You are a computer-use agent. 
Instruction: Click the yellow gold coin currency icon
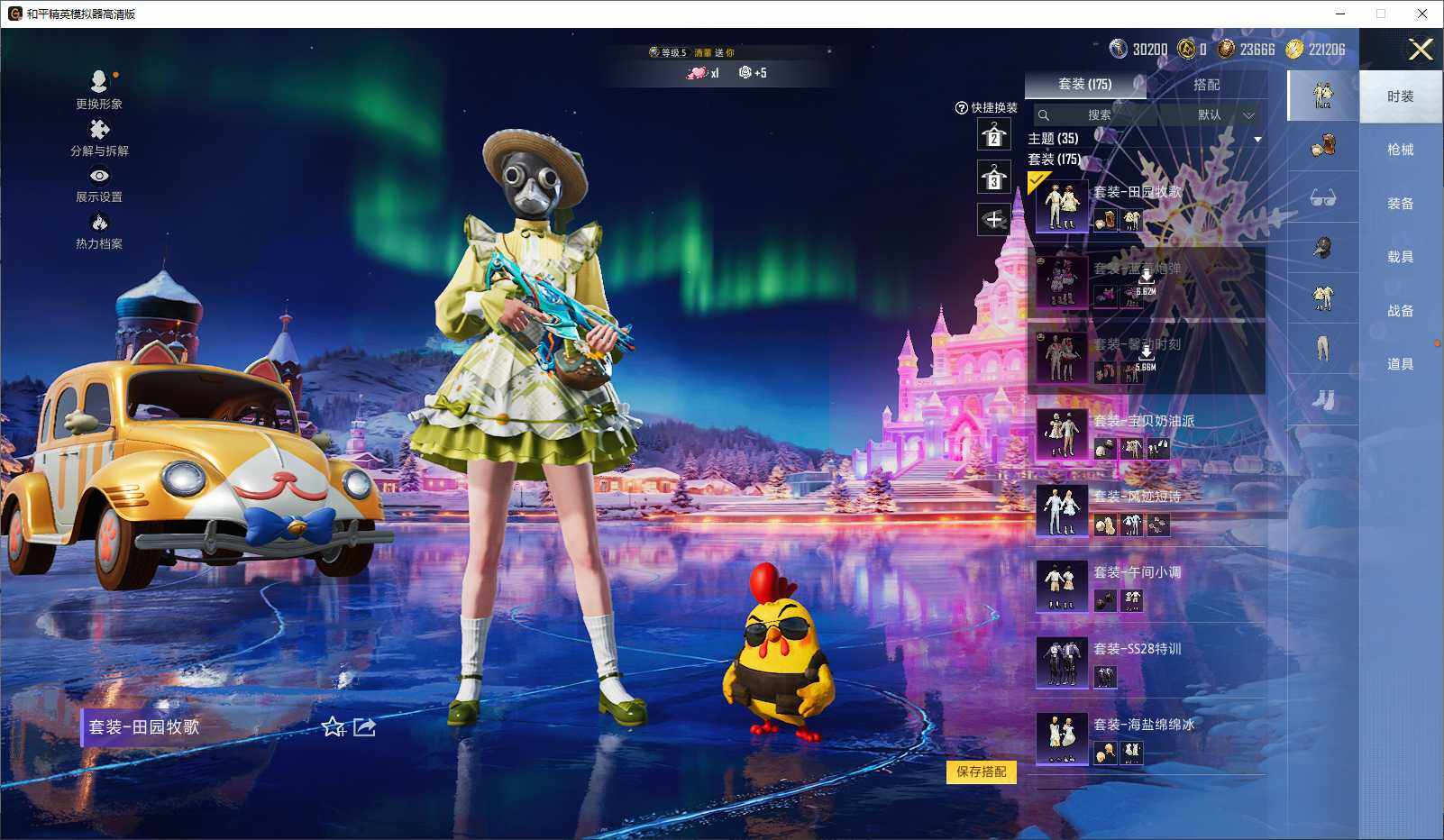click(x=1294, y=49)
